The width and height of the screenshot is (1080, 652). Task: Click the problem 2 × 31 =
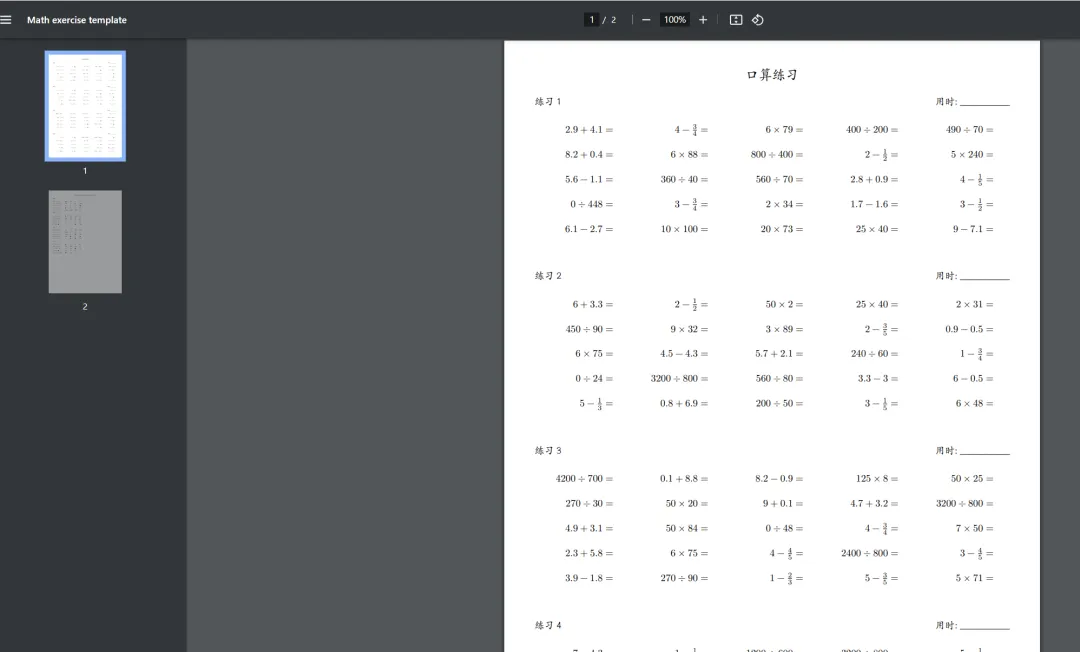(974, 304)
